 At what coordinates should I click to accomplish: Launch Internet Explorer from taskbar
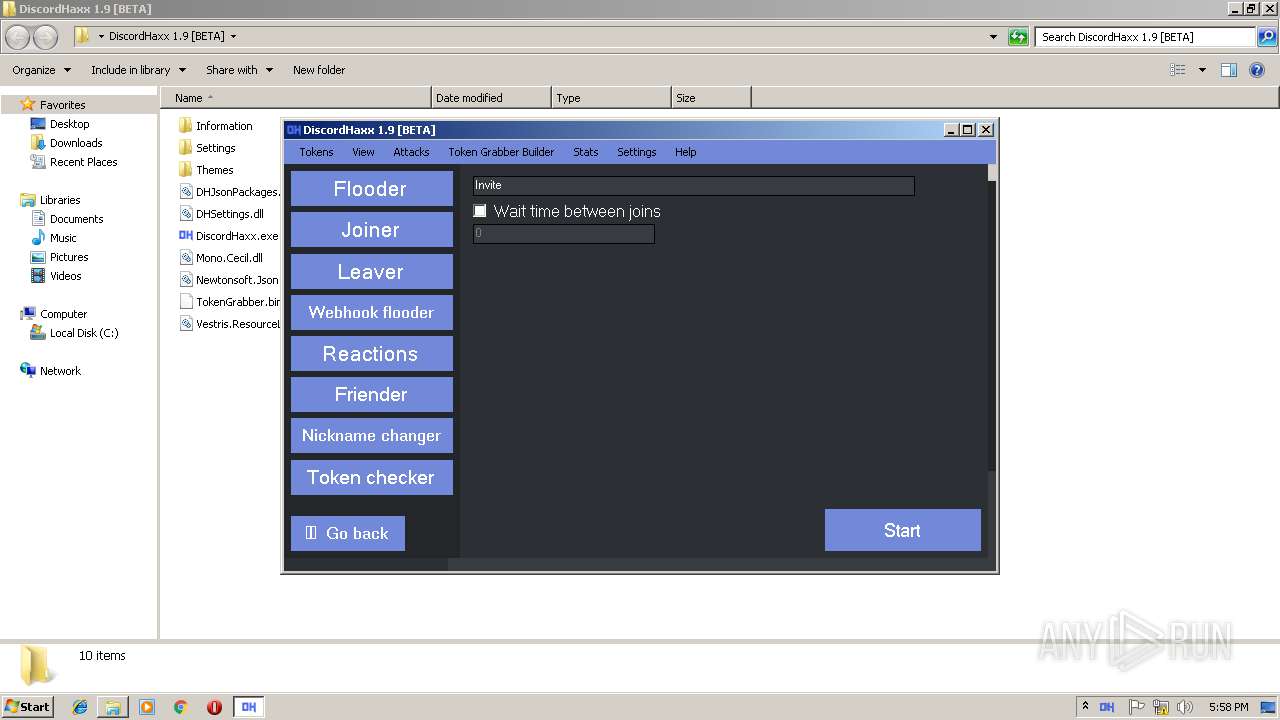tap(80, 707)
